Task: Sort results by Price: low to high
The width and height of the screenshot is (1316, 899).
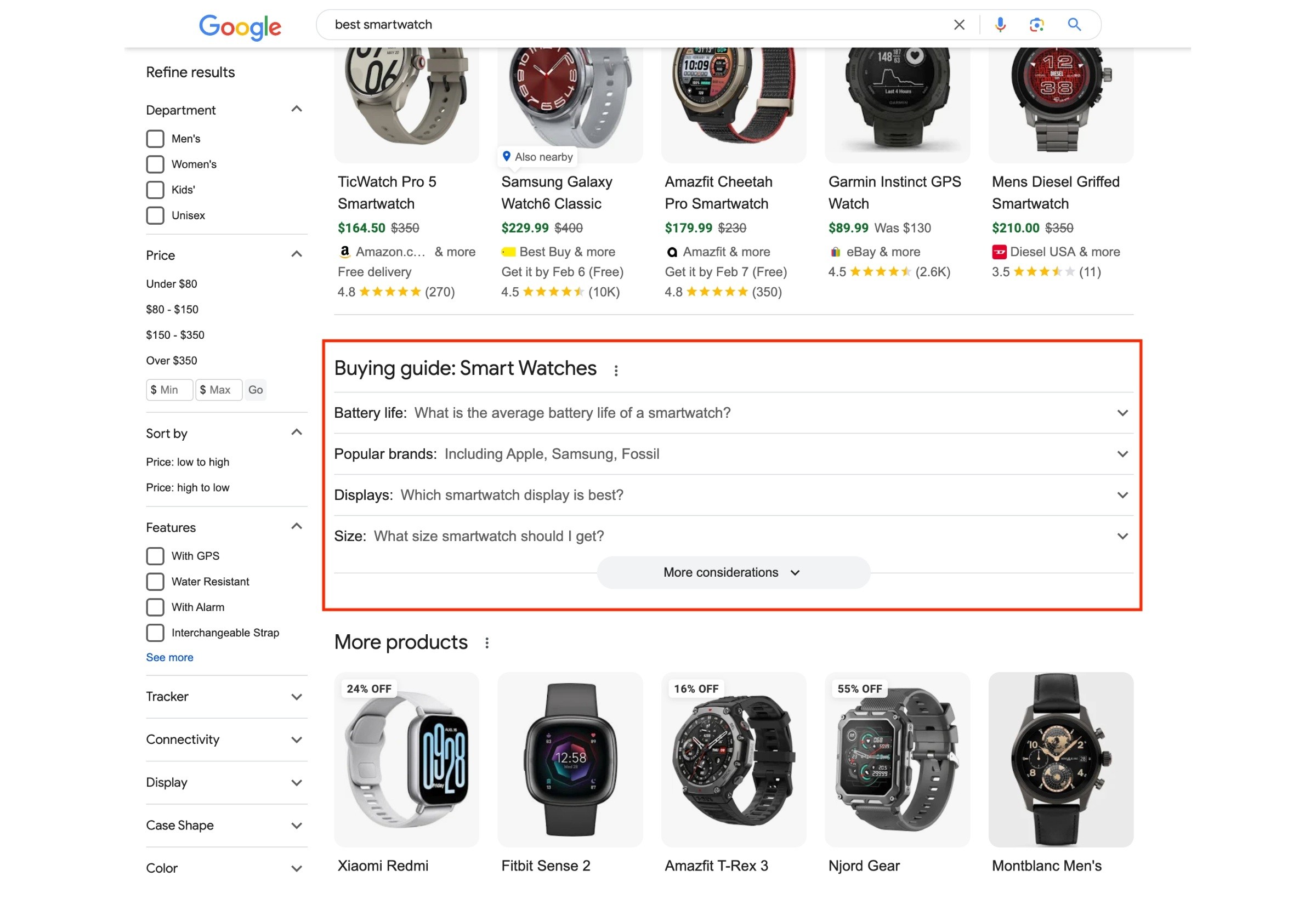Action: pos(188,462)
